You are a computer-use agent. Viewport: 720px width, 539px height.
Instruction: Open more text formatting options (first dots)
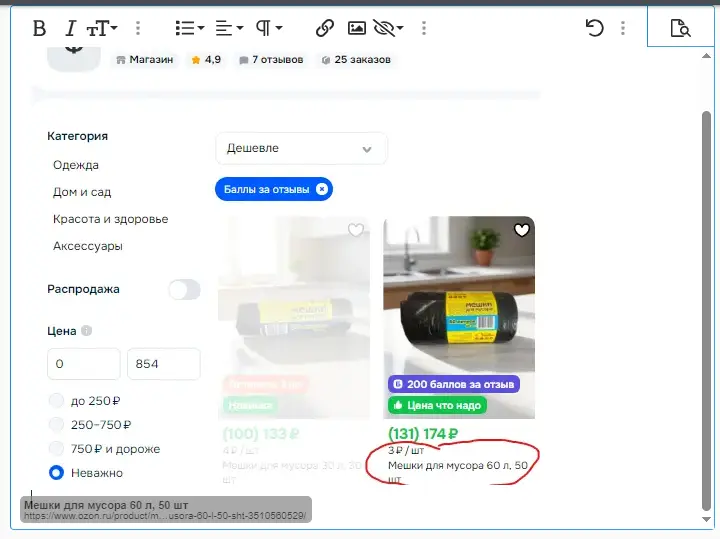pyautogui.click(x=138, y=28)
